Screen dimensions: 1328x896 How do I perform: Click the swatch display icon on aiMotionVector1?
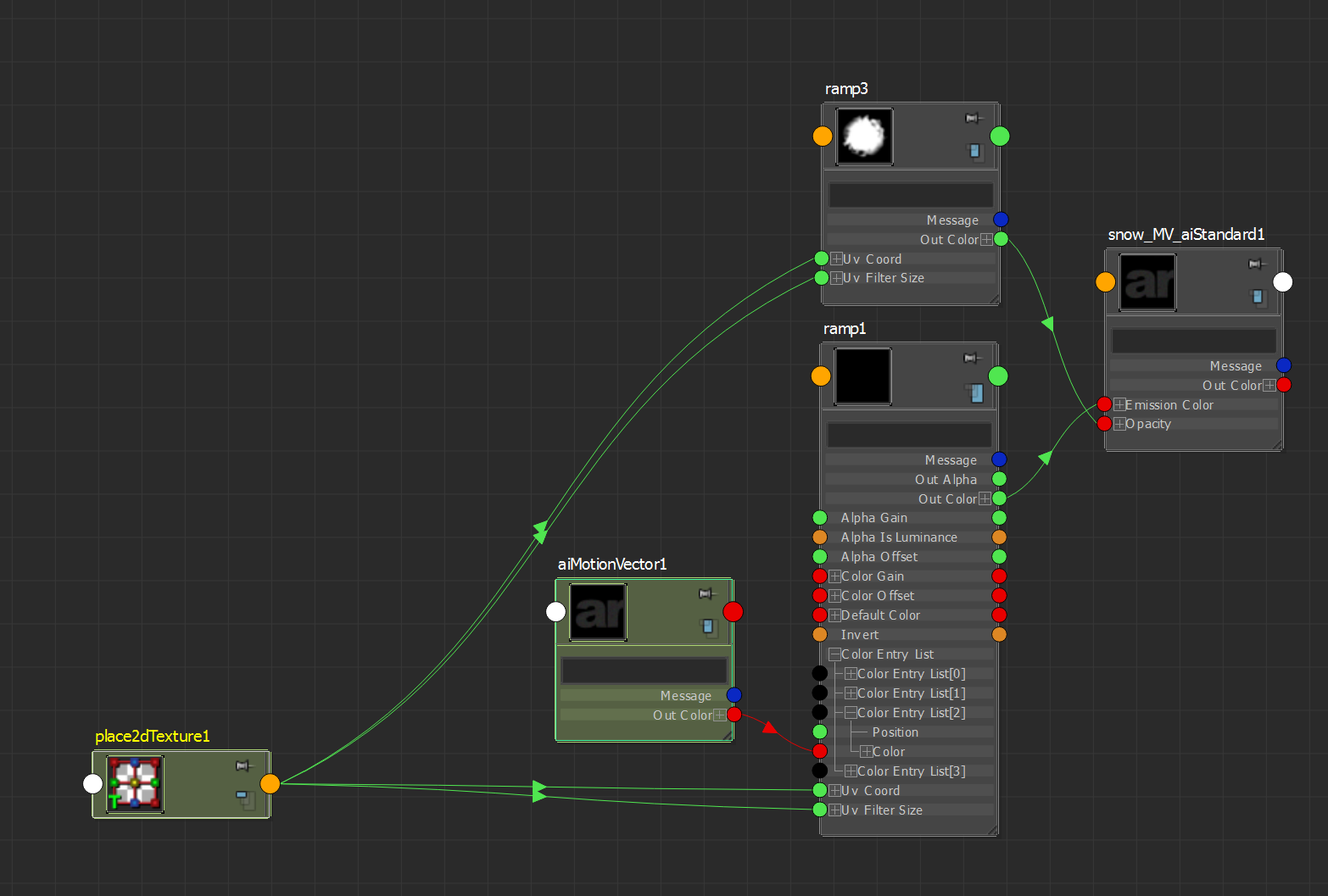point(706,628)
